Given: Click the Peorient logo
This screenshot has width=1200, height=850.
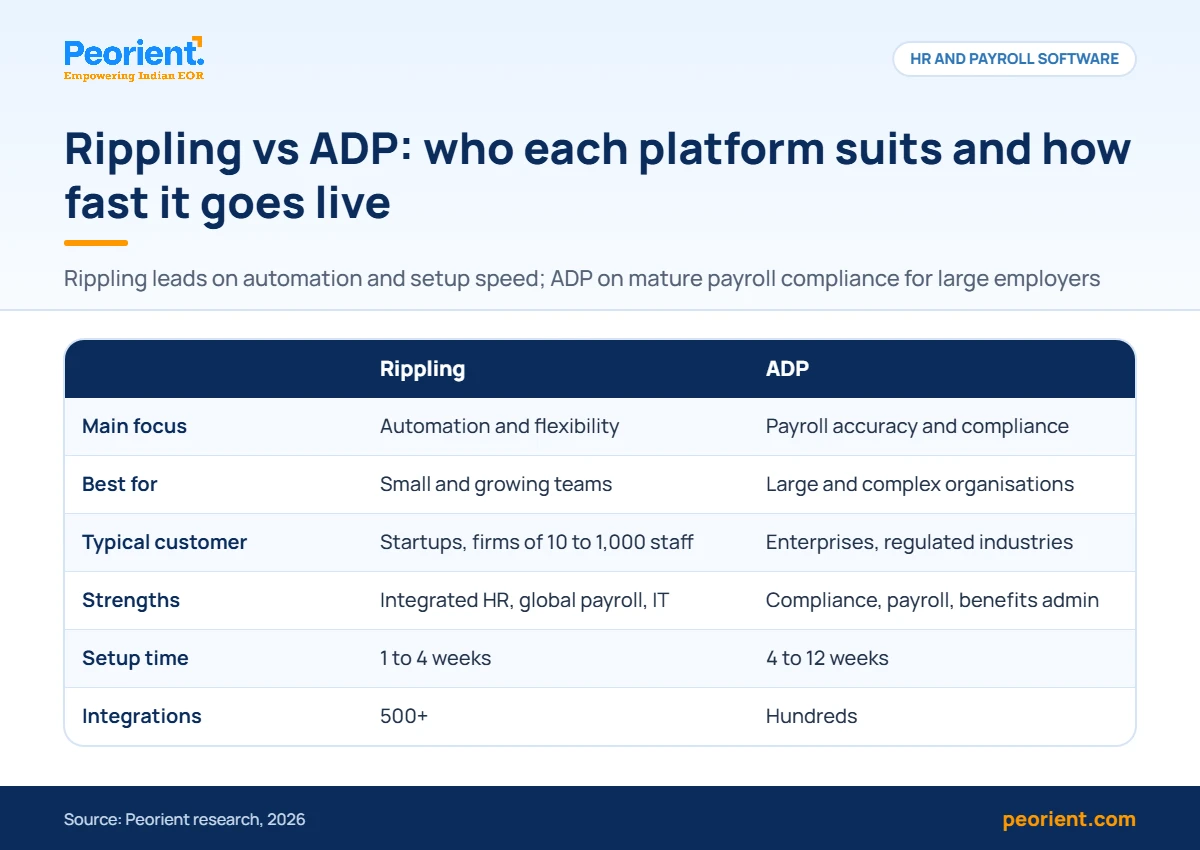Looking at the screenshot, I should 134,59.
